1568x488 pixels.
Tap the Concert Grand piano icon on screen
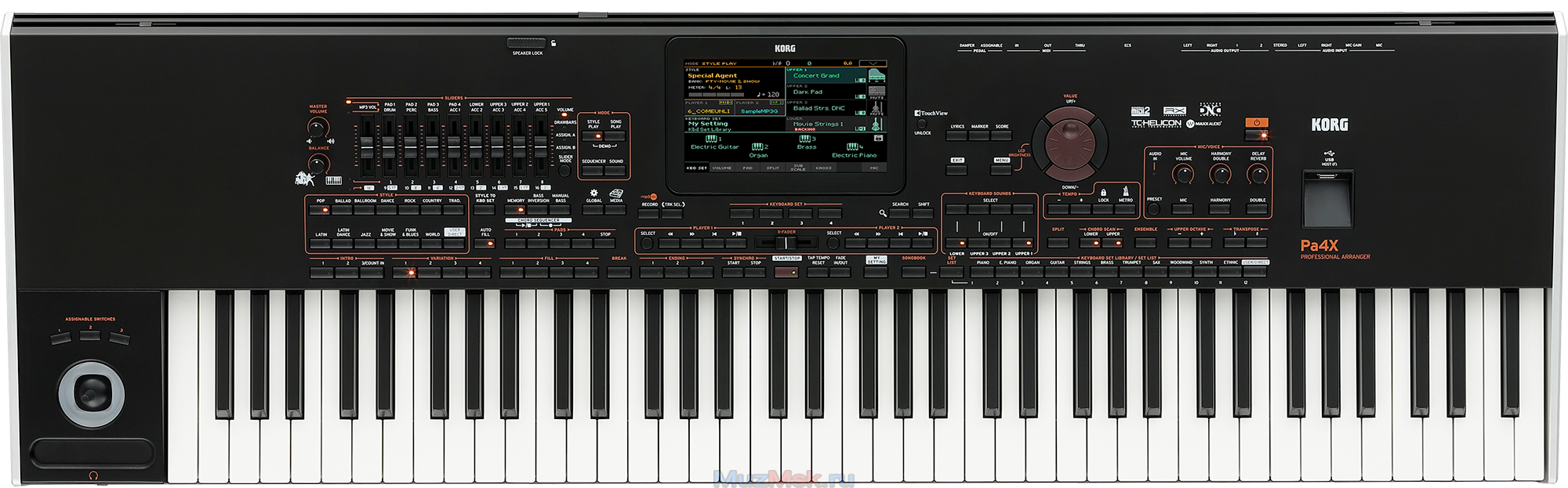point(877,75)
